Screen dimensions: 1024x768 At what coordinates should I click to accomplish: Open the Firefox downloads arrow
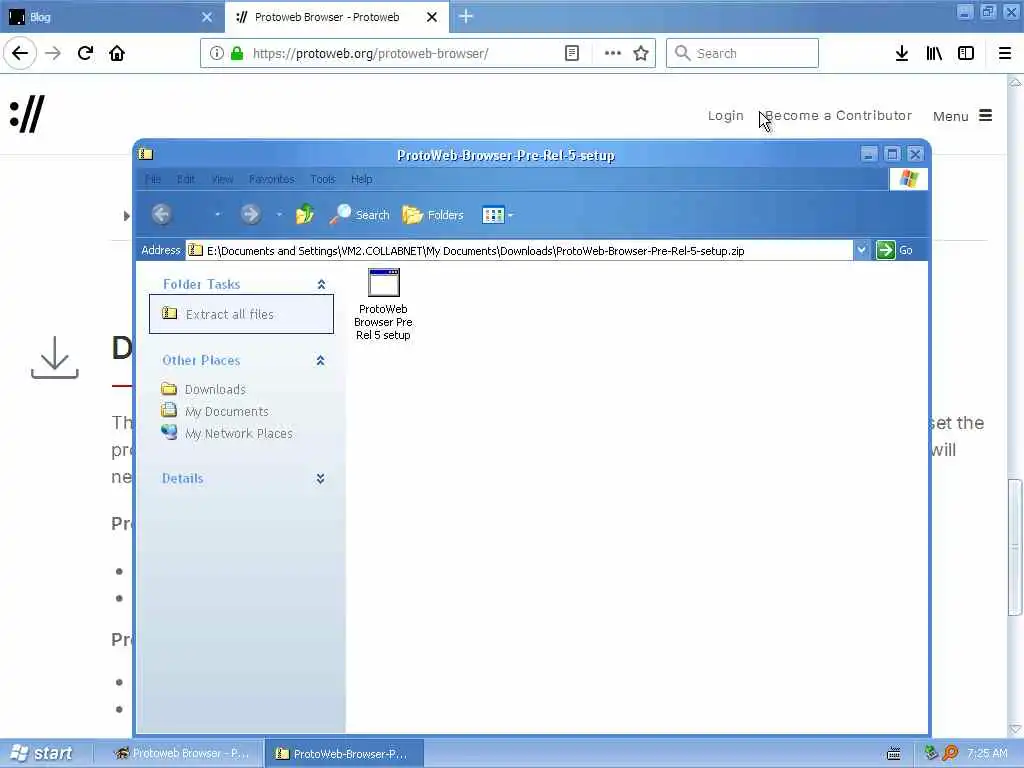(x=902, y=53)
